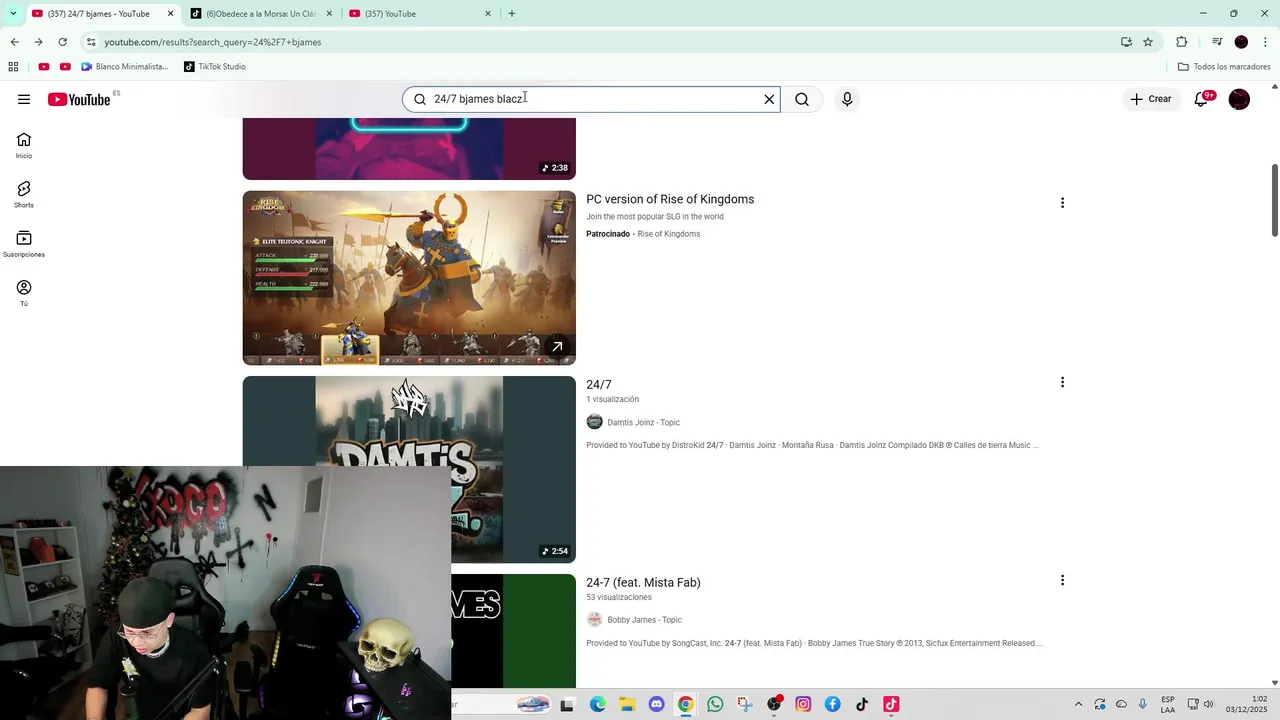Open the YouTube account avatar menu
Viewport: 1280px width, 720px height.
pyautogui.click(x=1239, y=99)
